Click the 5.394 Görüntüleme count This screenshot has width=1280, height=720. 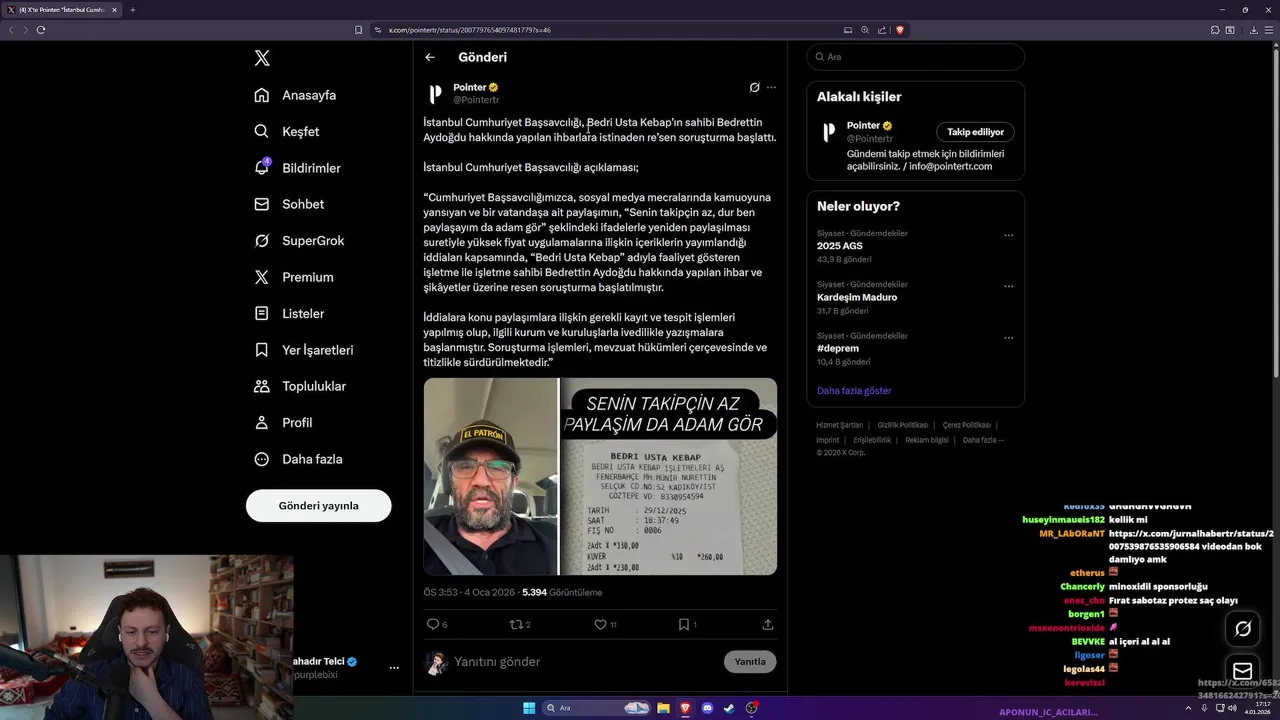562,593
